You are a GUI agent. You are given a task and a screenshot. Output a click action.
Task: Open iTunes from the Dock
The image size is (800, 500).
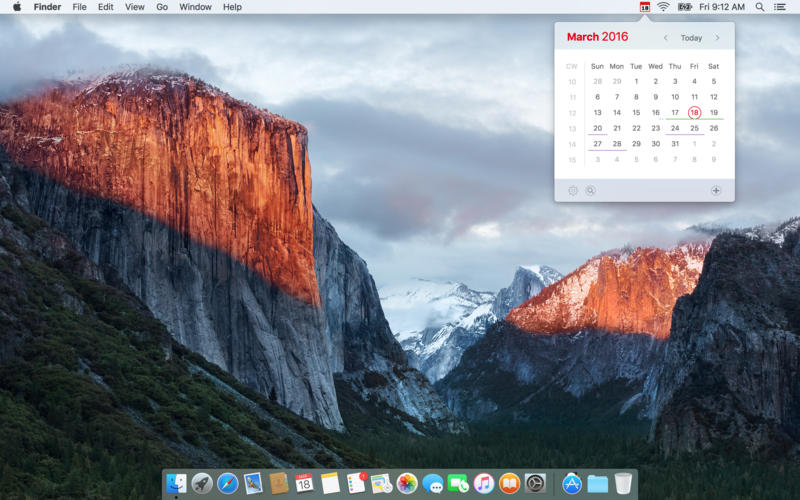(x=484, y=483)
